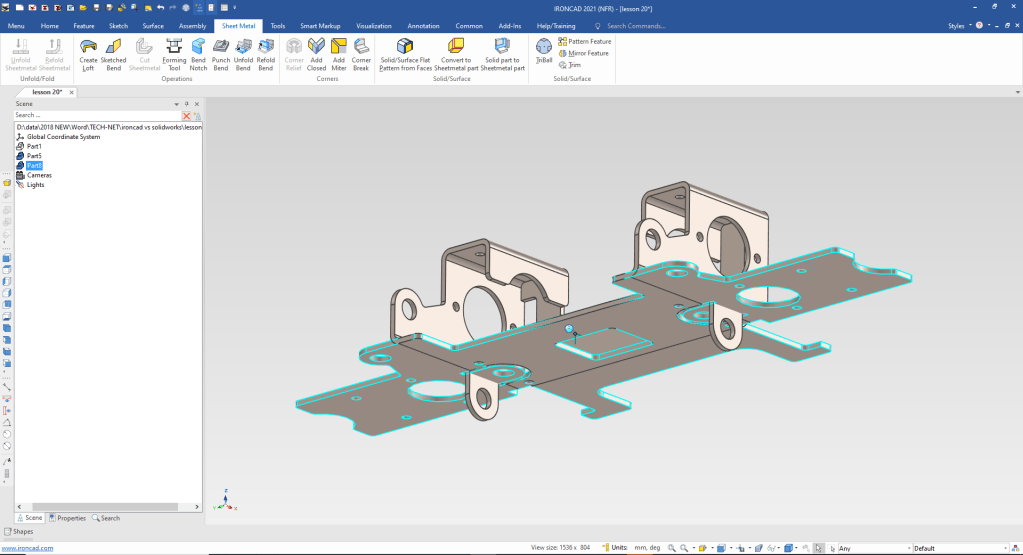Viewport: 1023px width, 555px height.
Task: Select Part1 in the scene tree
Action: [x=34, y=146]
